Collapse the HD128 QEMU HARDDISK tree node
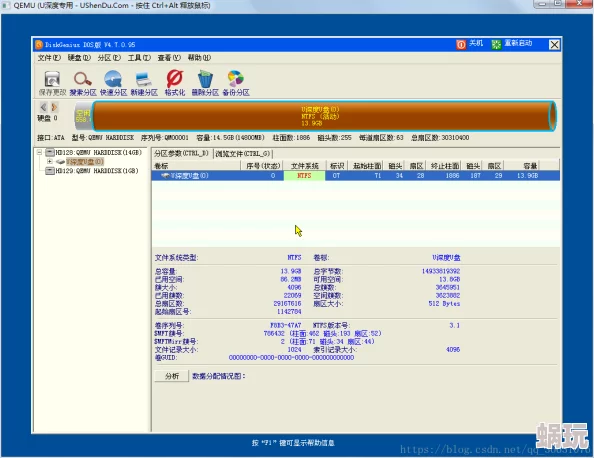Screen dimensions: 594x458 (x=39, y=152)
